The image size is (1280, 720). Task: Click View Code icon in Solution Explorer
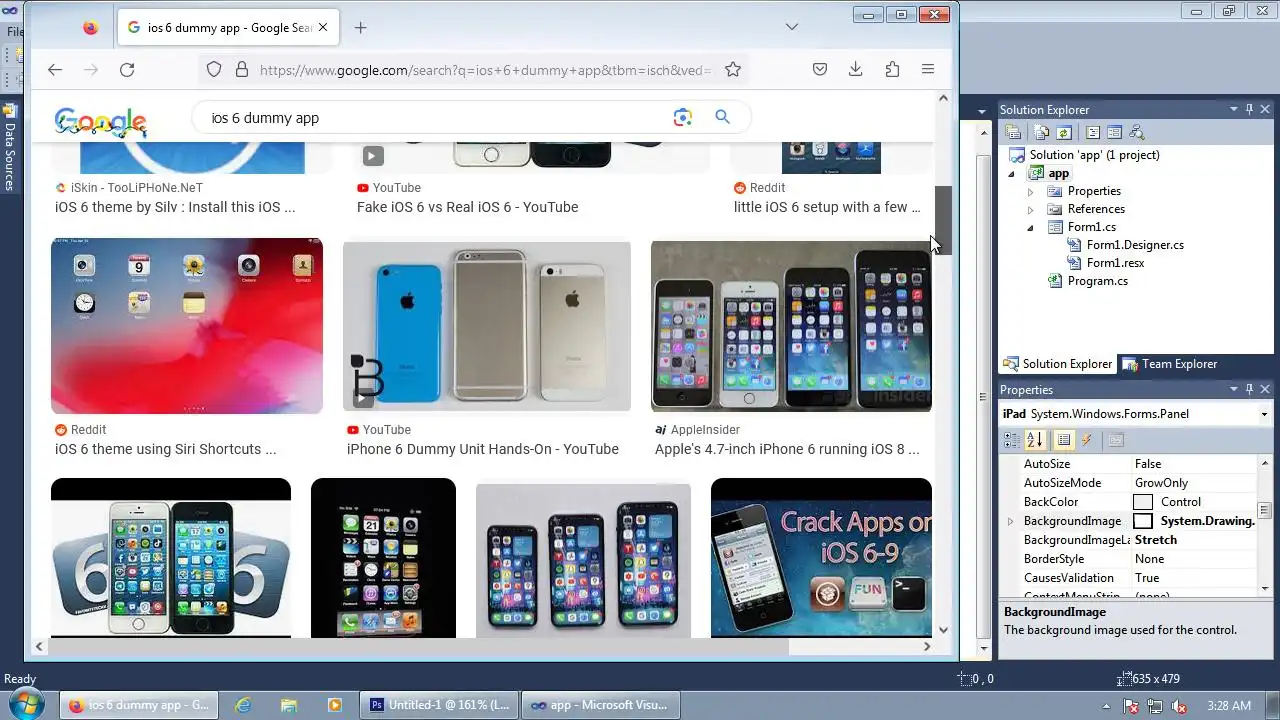click(1093, 132)
